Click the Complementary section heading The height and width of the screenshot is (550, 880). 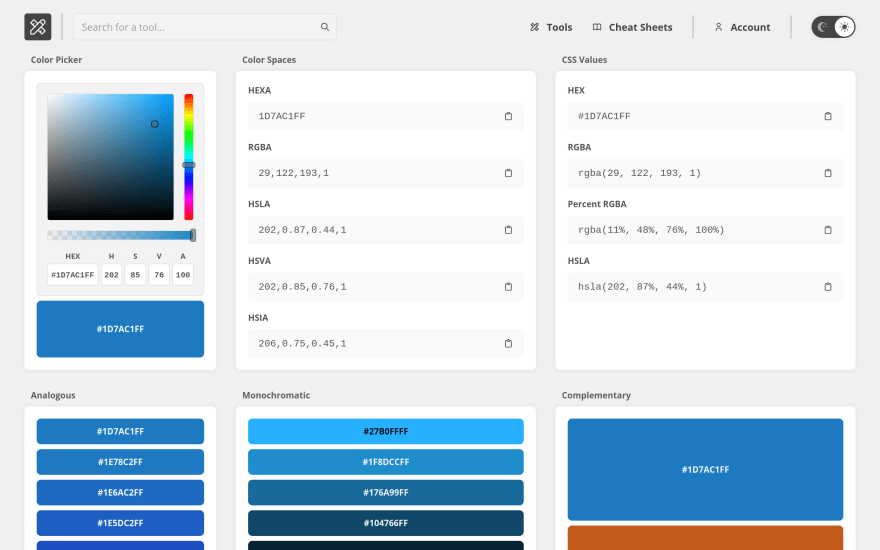(x=596, y=395)
